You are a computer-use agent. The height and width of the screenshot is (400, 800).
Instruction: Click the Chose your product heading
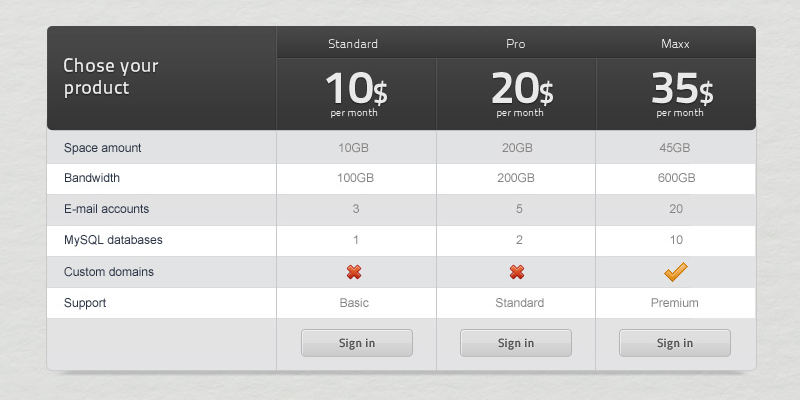click(x=111, y=77)
